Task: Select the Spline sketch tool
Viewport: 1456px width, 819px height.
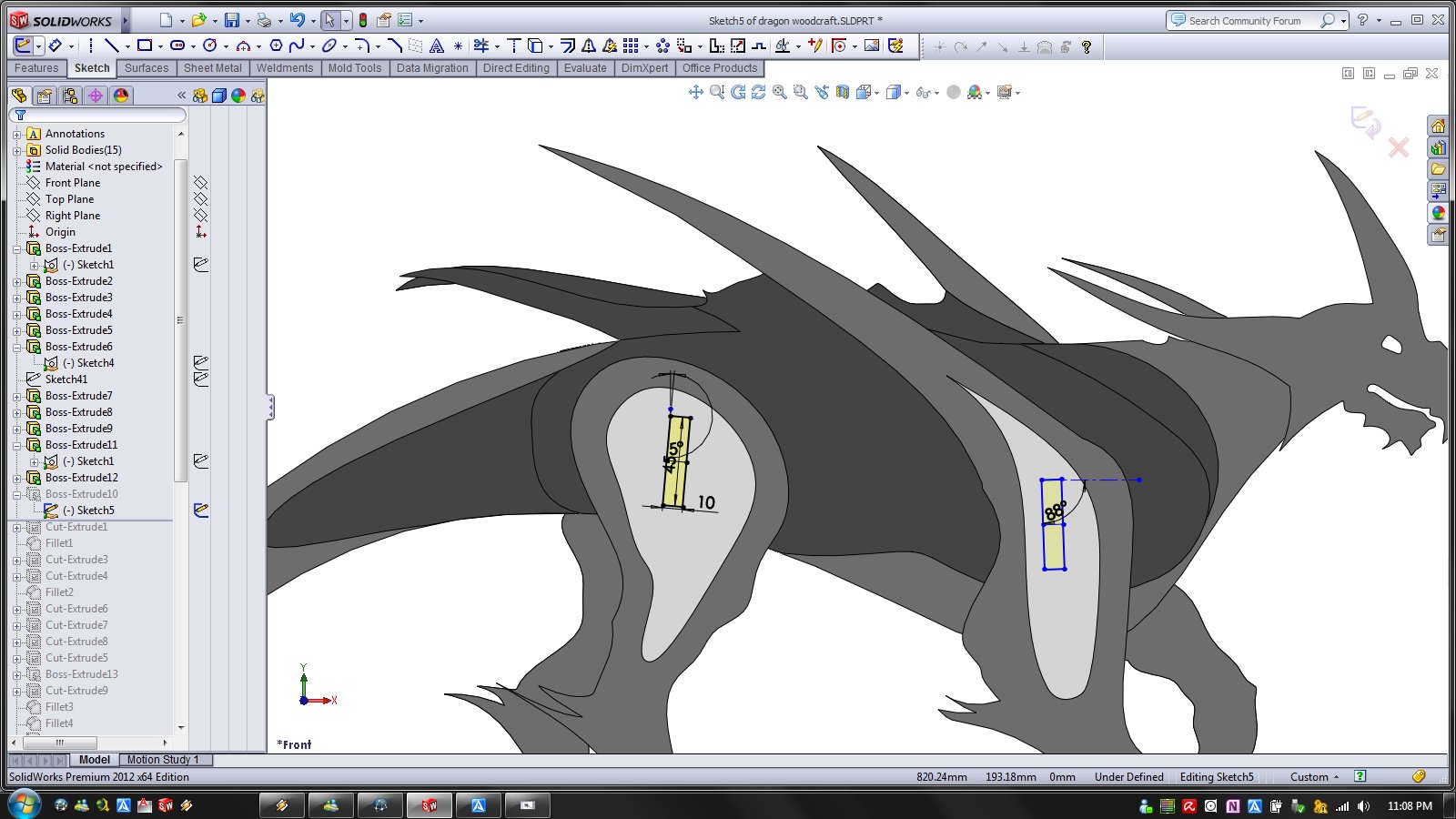Action: 296,45
